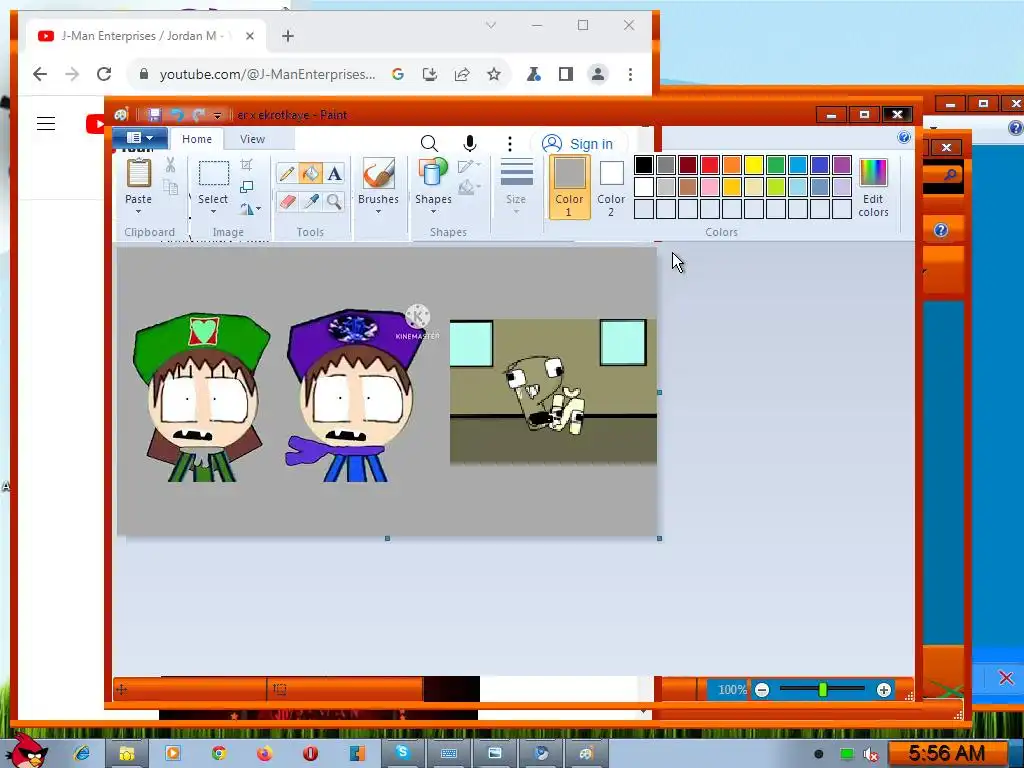This screenshot has height=768, width=1024.
Task: Select Color 1 foreground swatch button
Action: (x=569, y=187)
